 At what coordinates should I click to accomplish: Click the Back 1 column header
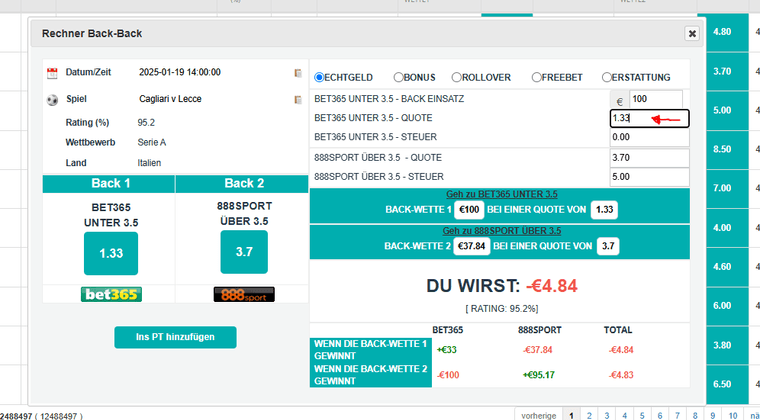[109, 184]
